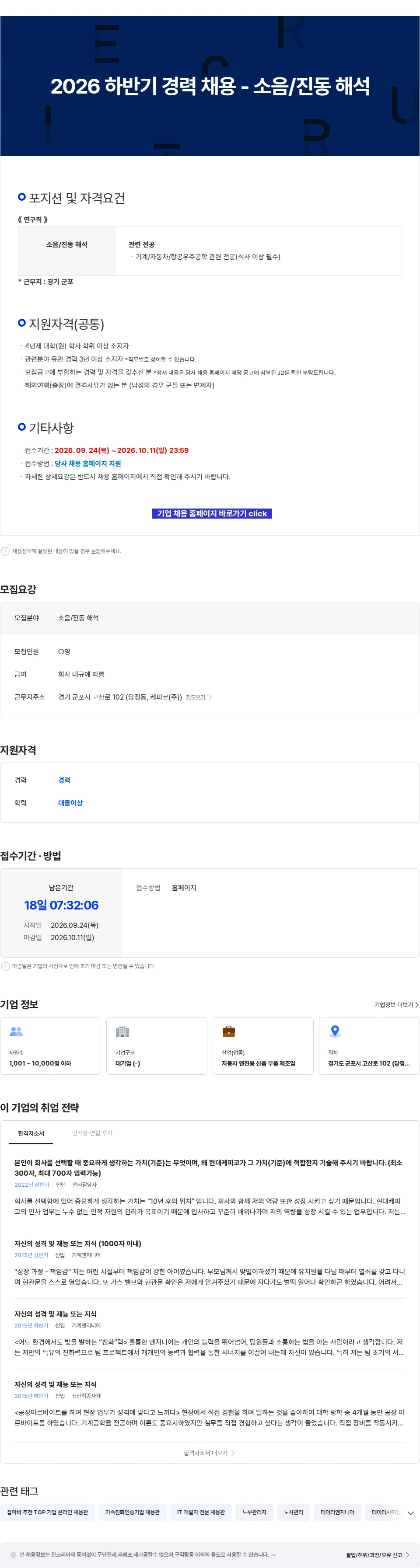Select the 노사관리 tag
420x1568 pixels.
click(294, 1512)
